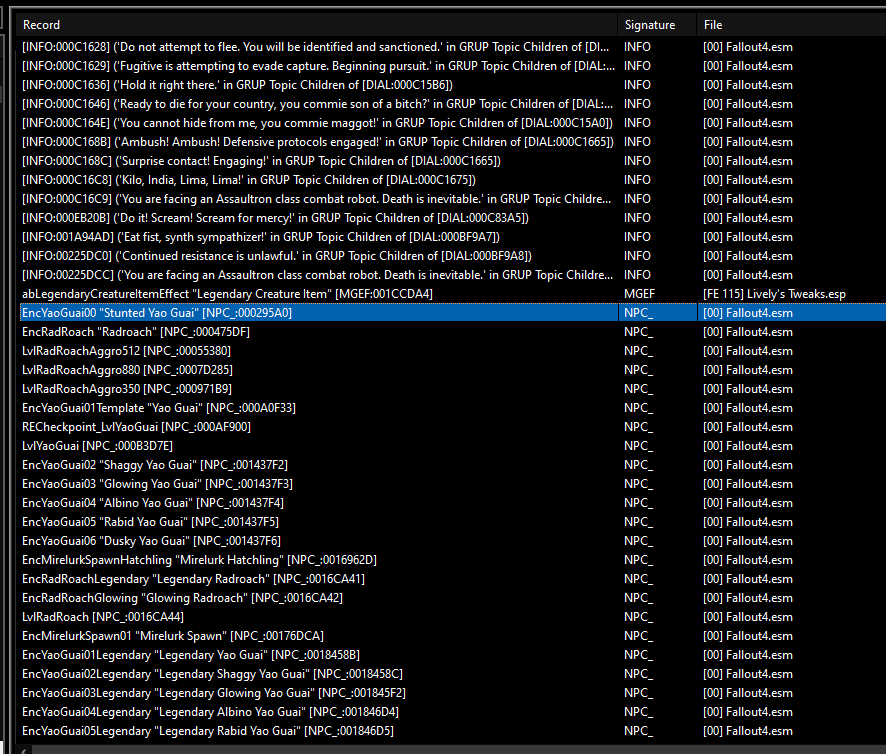Select EncYaoGuai03 "Glowing Yao Guai" record
Screen dimensions: 886x754
452,484
